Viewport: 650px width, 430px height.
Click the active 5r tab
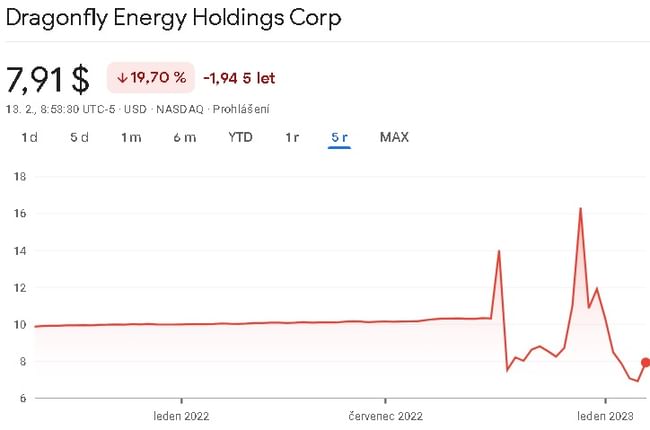click(x=339, y=137)
